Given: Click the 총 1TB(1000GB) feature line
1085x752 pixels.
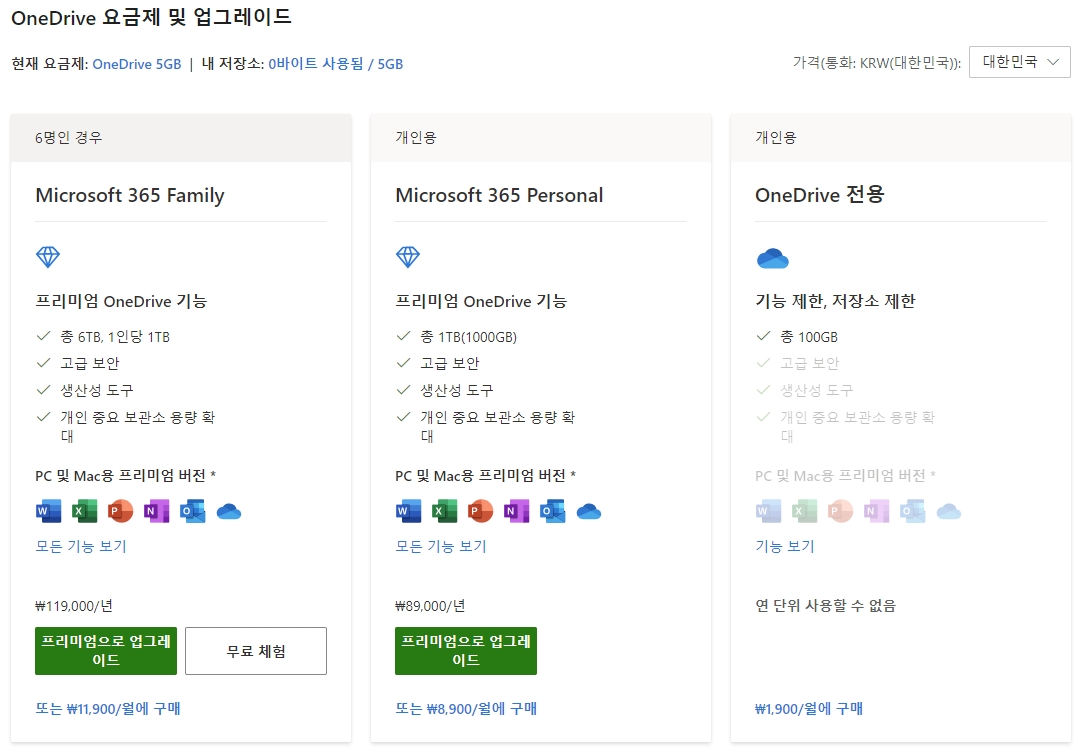Looking at the screenshot, I should tap(468, 337).
